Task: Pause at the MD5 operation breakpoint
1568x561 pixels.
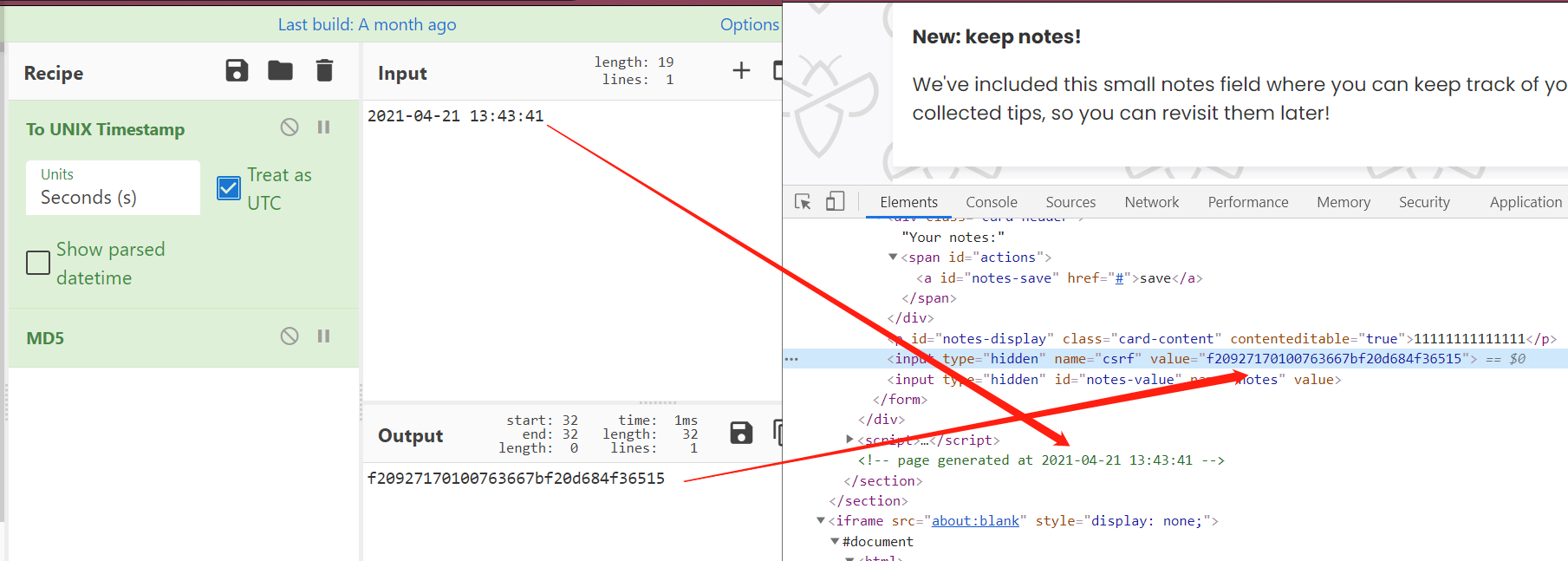Action: pos(323,336)
